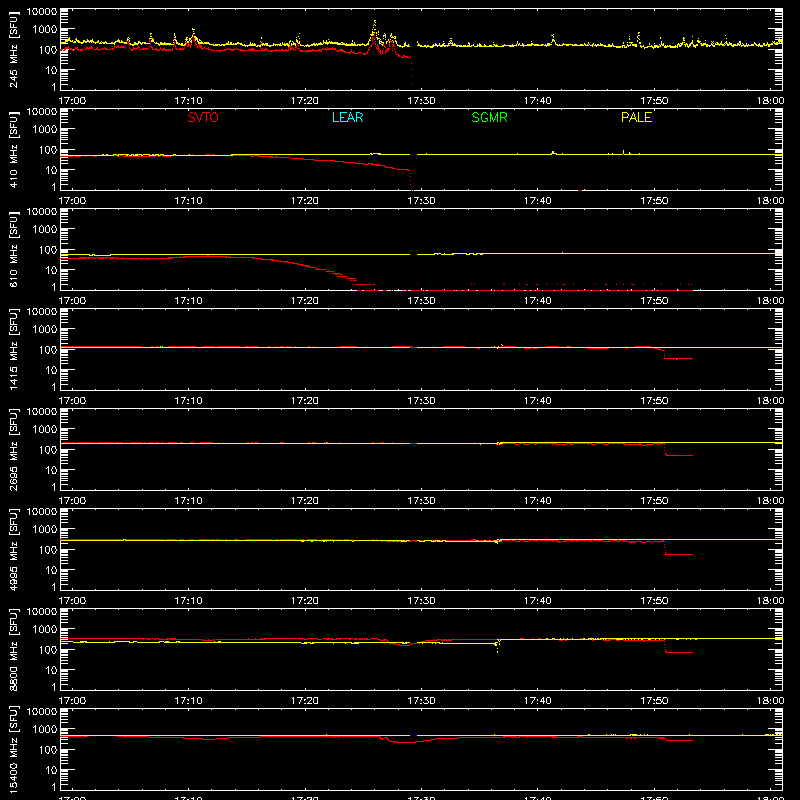Click the 10 tick value of 1415 MHz panel
Image resolution: width=800 pixels, height=800 pixels.
pos(51,370)
